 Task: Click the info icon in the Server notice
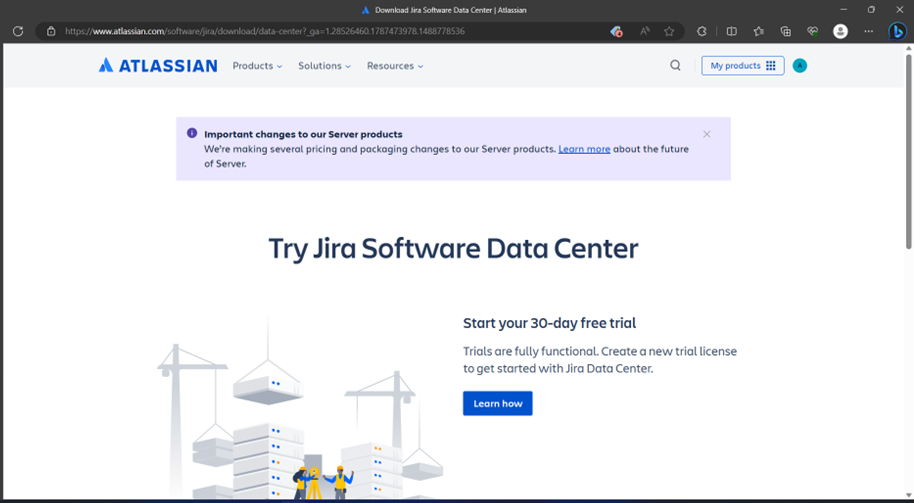192,133
